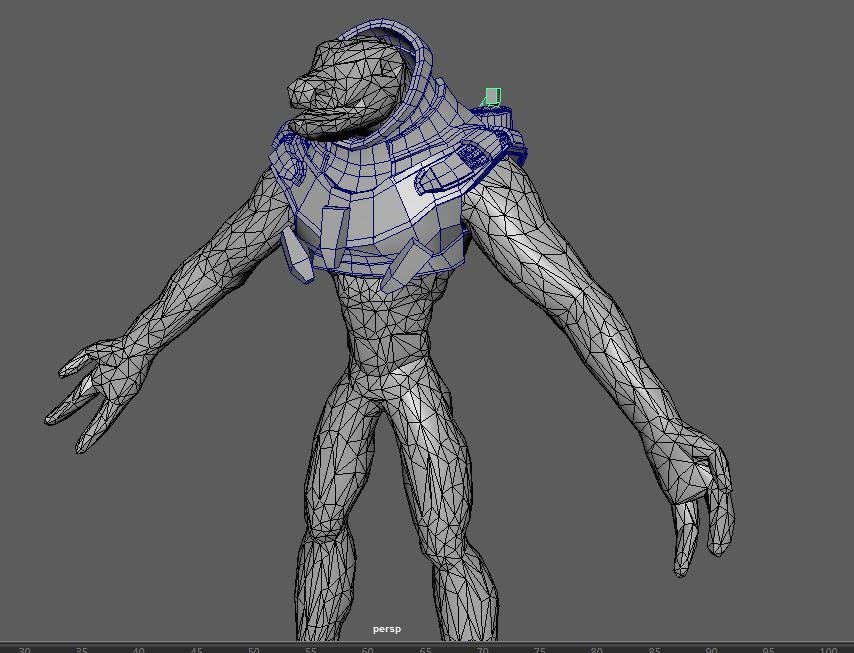The height and width of the screenshot is (653, 854).
Task: Move the playhead to frame 55
Action: [311, 649]
